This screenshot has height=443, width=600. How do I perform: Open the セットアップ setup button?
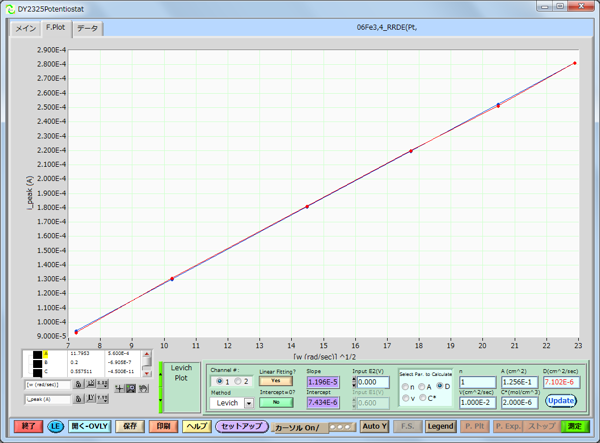242,426
